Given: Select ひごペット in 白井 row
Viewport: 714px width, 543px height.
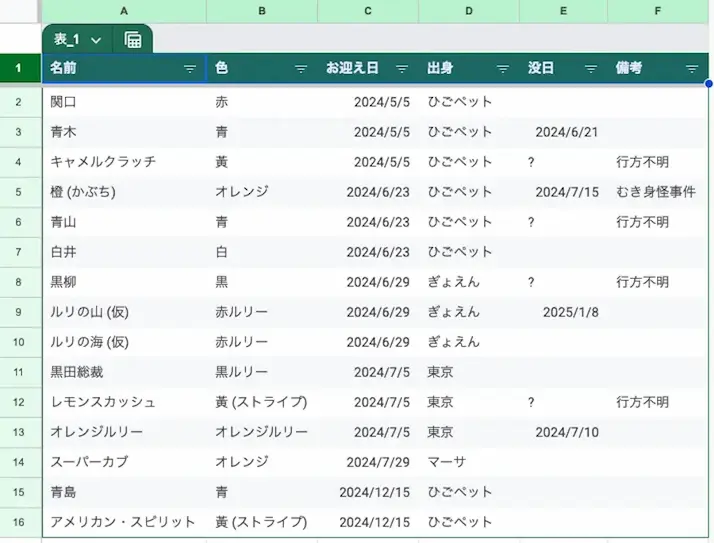Looking at the screenshot, I should pos(469,252).
